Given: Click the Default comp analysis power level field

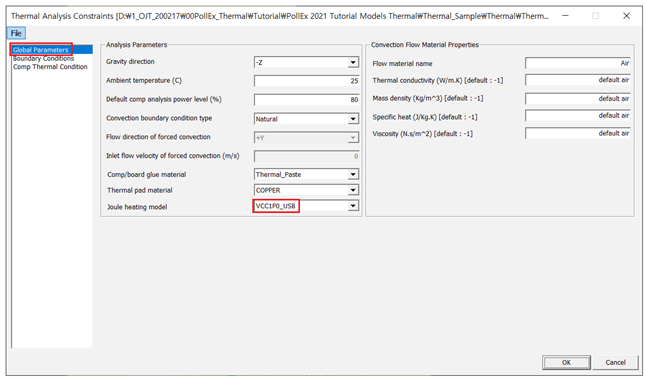Looking at the screenshot, I should click(306, 100).
